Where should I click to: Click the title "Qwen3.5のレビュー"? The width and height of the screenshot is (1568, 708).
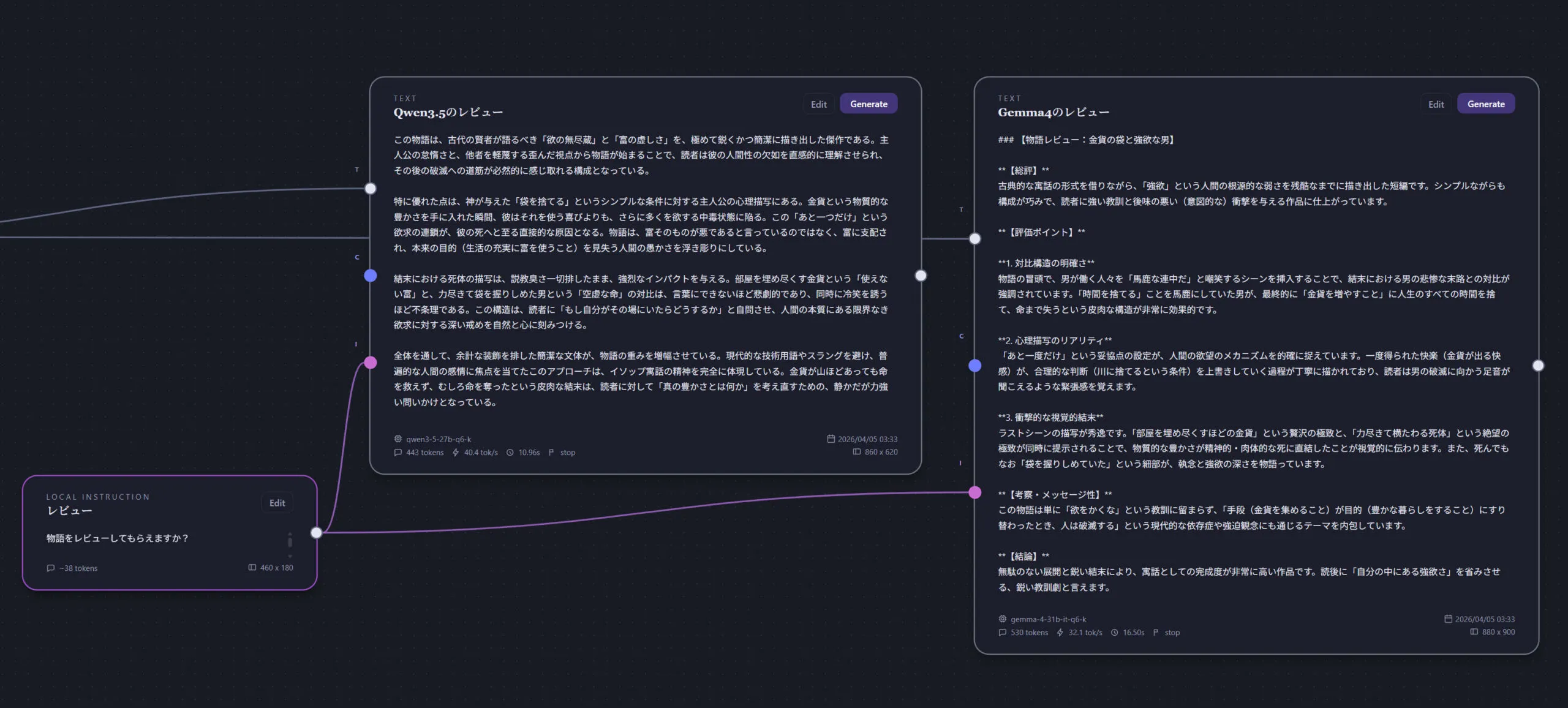coord(448,112)
